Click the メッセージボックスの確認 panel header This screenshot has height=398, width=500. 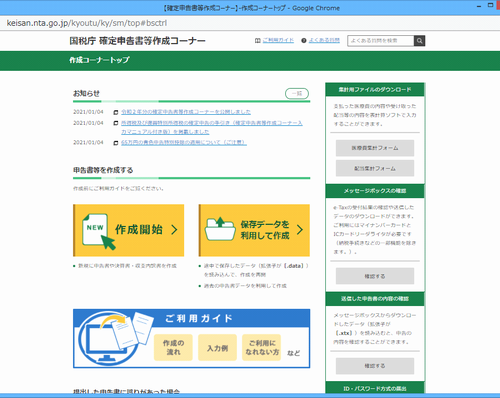(x=375, y=191)
